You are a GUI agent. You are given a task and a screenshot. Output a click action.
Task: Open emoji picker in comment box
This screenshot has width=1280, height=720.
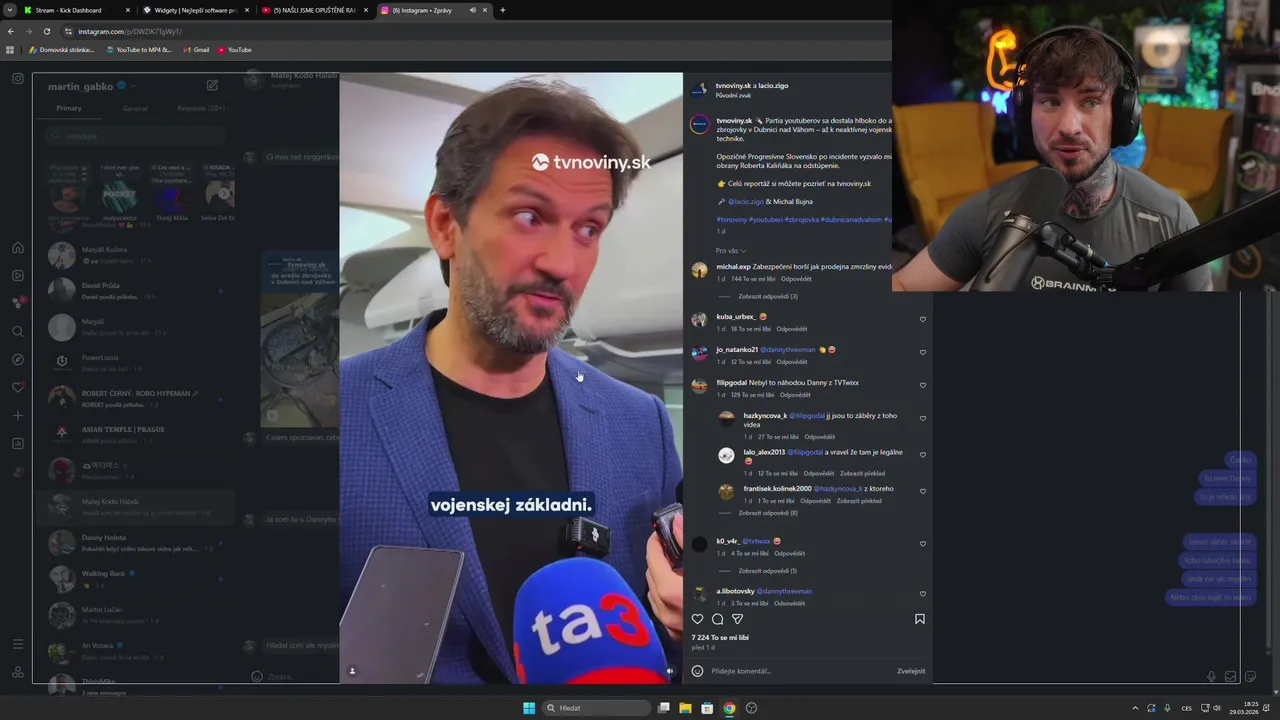(x=697, y=671)
